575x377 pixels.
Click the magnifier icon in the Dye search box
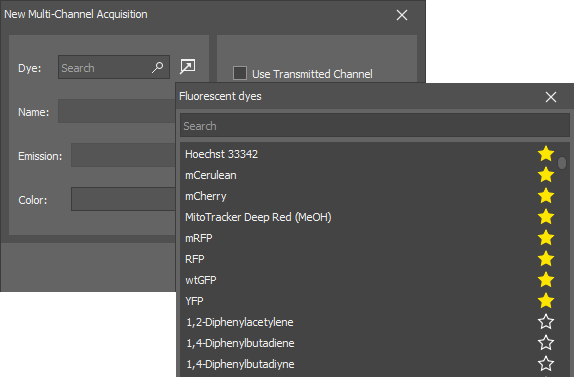click(157, 67)
